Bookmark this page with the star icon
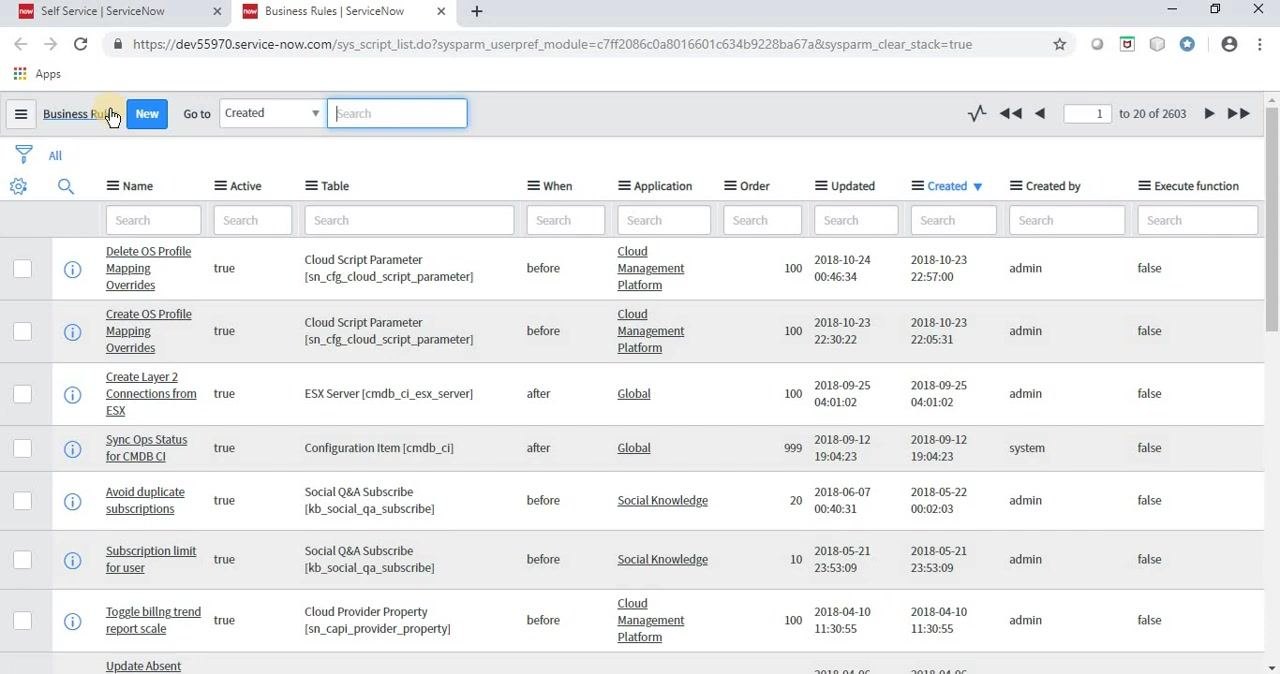 [x=1059, y=44]
